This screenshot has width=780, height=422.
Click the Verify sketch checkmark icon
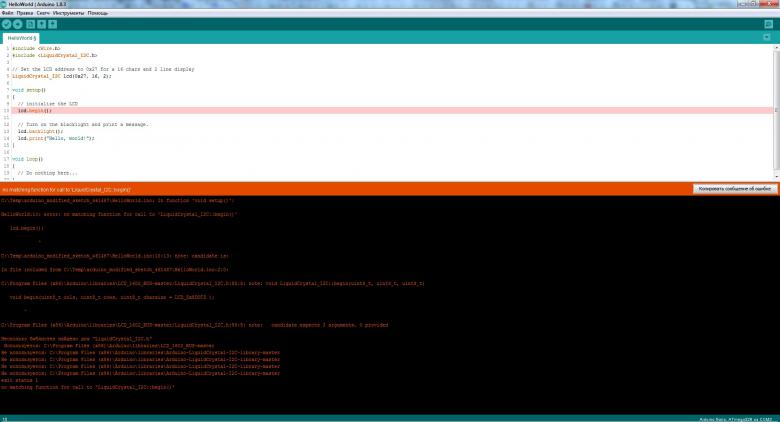(6, 23)
